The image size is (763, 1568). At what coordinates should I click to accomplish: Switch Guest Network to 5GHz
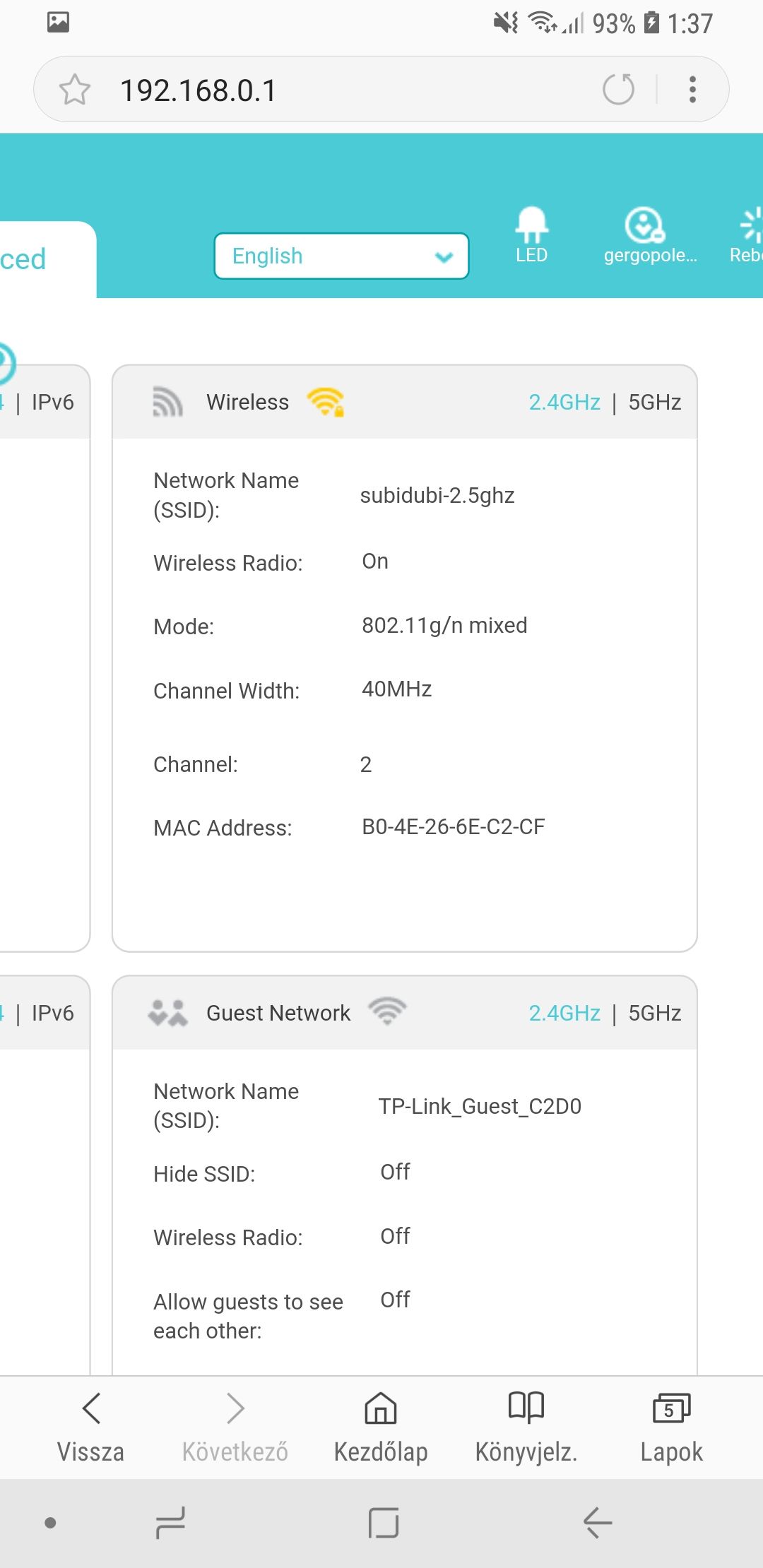coord(655,1013)
